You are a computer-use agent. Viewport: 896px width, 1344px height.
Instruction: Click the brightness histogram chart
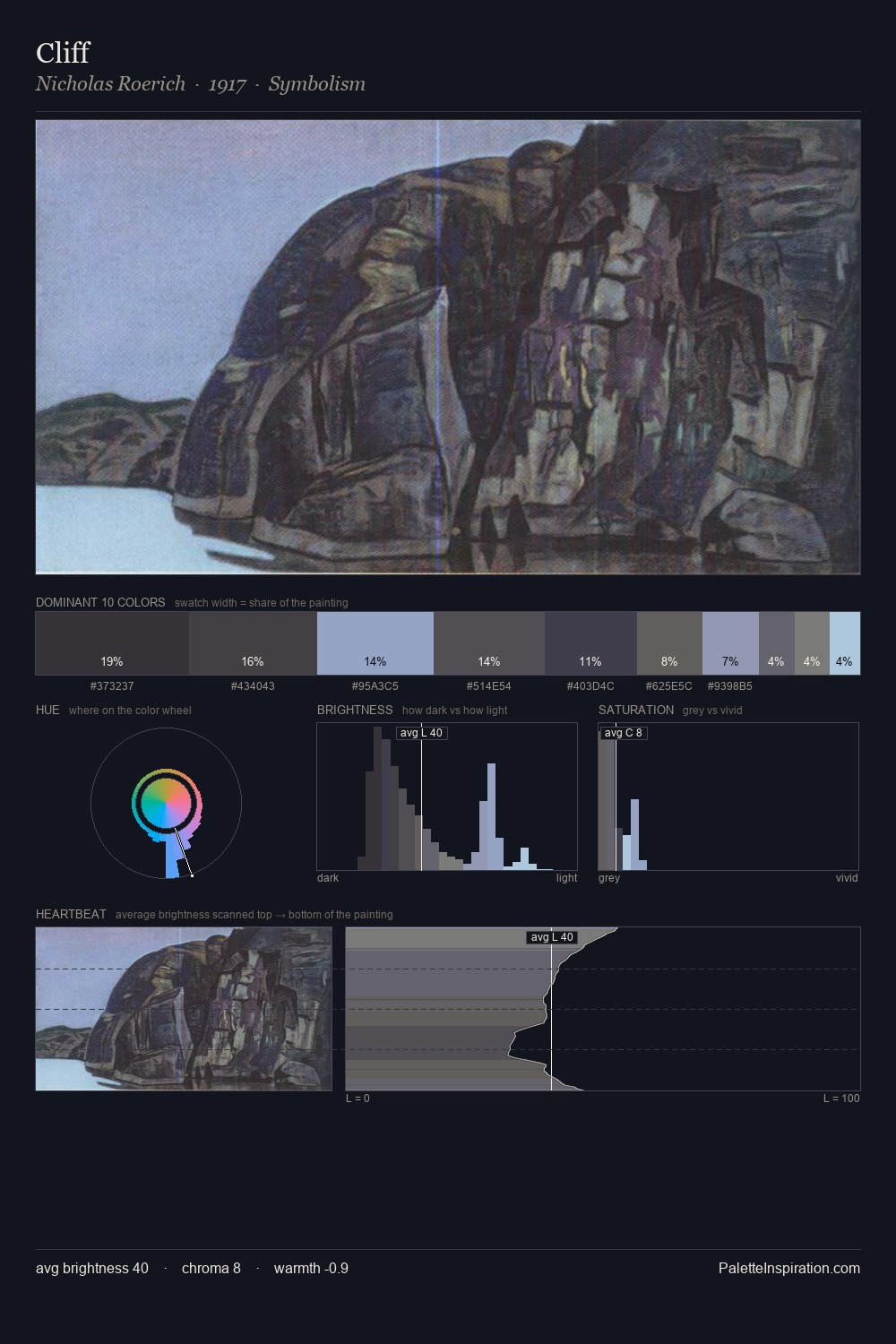coord(447,797)
